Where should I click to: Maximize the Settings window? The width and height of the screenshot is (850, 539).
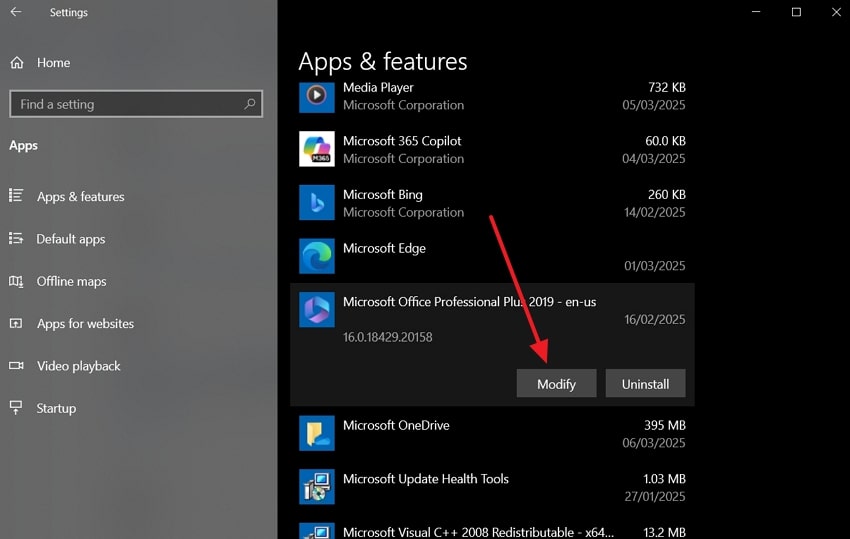click(x=796, y=11)
